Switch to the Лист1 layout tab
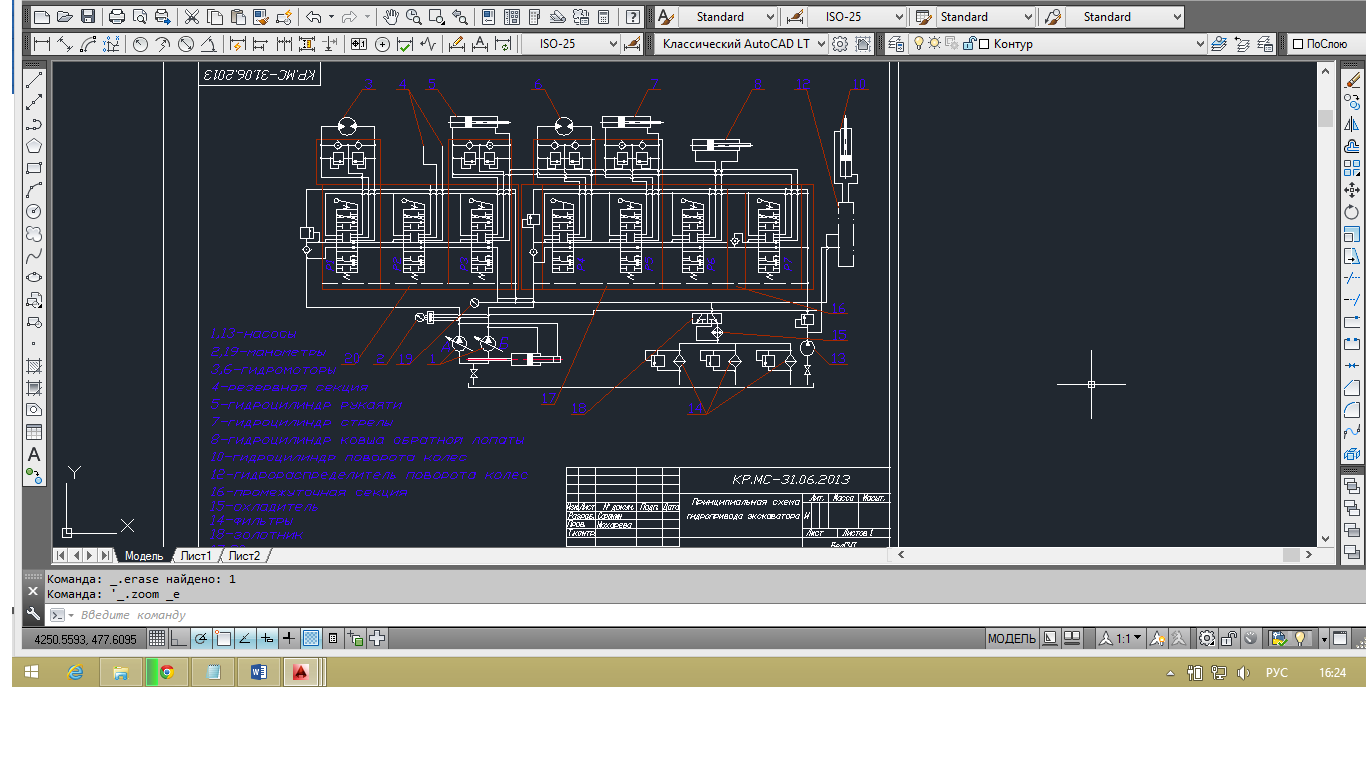 [x=196, y=555]
